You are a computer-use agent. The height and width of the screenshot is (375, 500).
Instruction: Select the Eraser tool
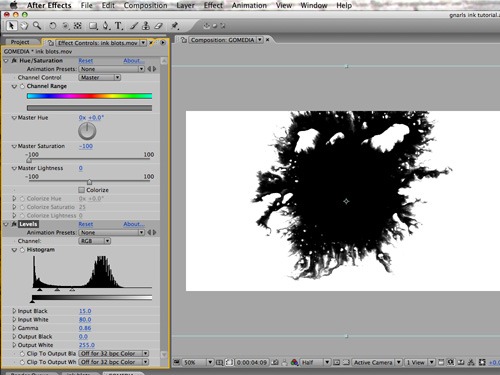(x=159, y=26)
